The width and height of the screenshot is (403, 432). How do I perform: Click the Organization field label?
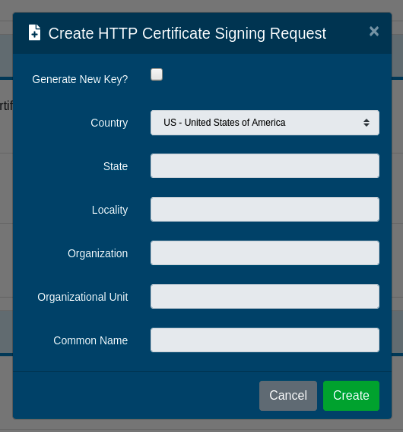coord(98,253)
